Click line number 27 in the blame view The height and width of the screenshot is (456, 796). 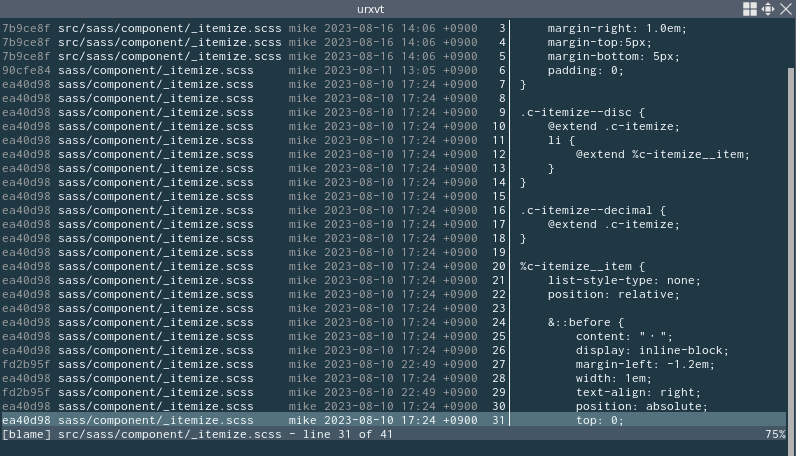pyautogui.click(x=498, y=365)
